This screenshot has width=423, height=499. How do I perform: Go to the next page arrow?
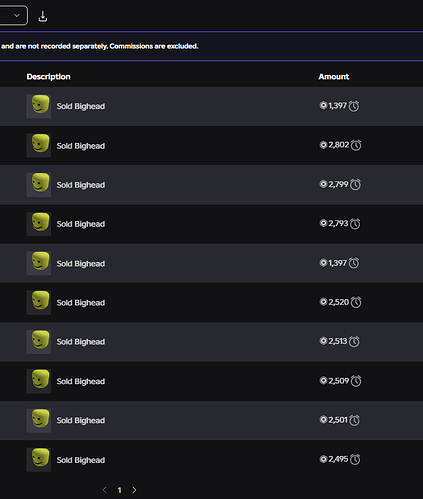(x=134, y=490)
